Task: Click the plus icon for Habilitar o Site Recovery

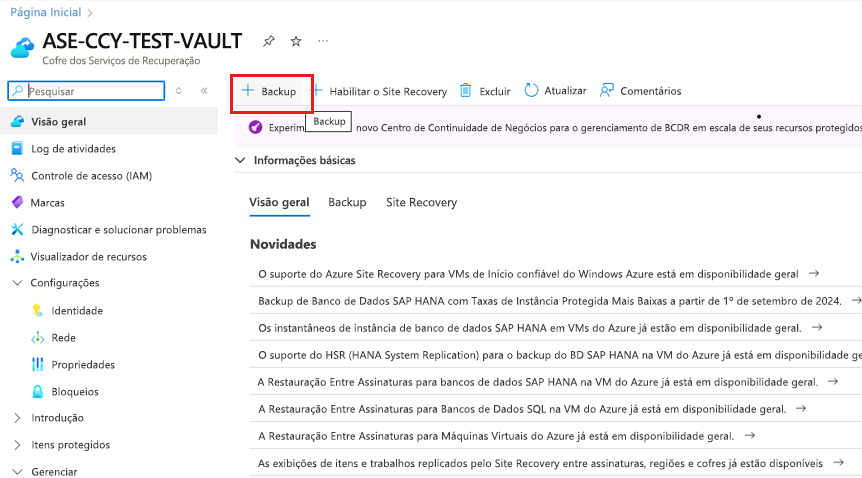Action: pos(317,91)
